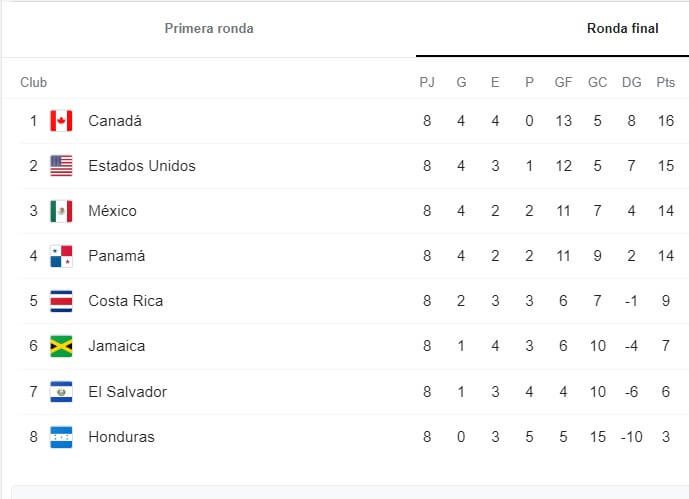Screen dimensions: 689x499
Task: Click the Panamá flag icon
Action: (62, 256)
